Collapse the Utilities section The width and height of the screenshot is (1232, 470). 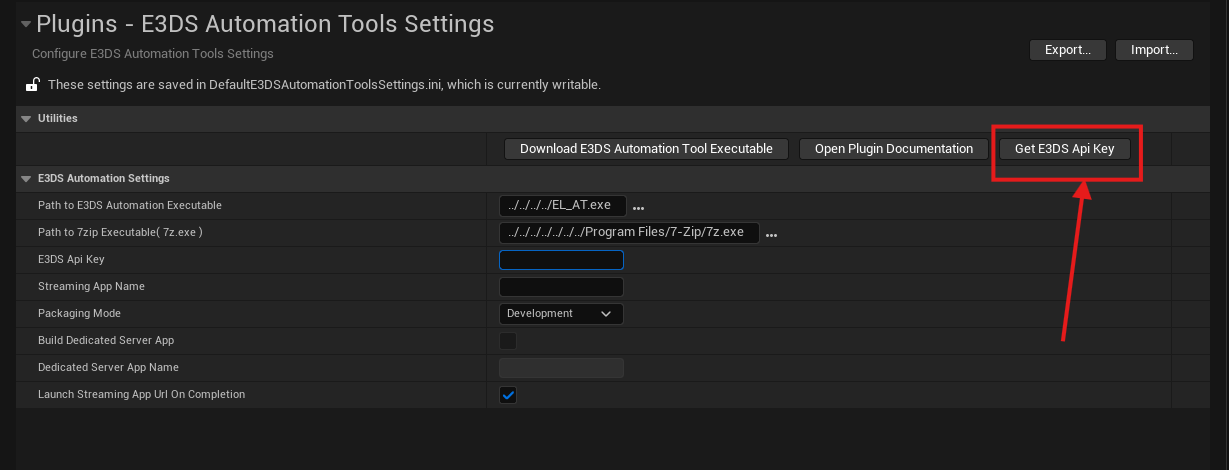pyautogui.click(x=26, y=119)
